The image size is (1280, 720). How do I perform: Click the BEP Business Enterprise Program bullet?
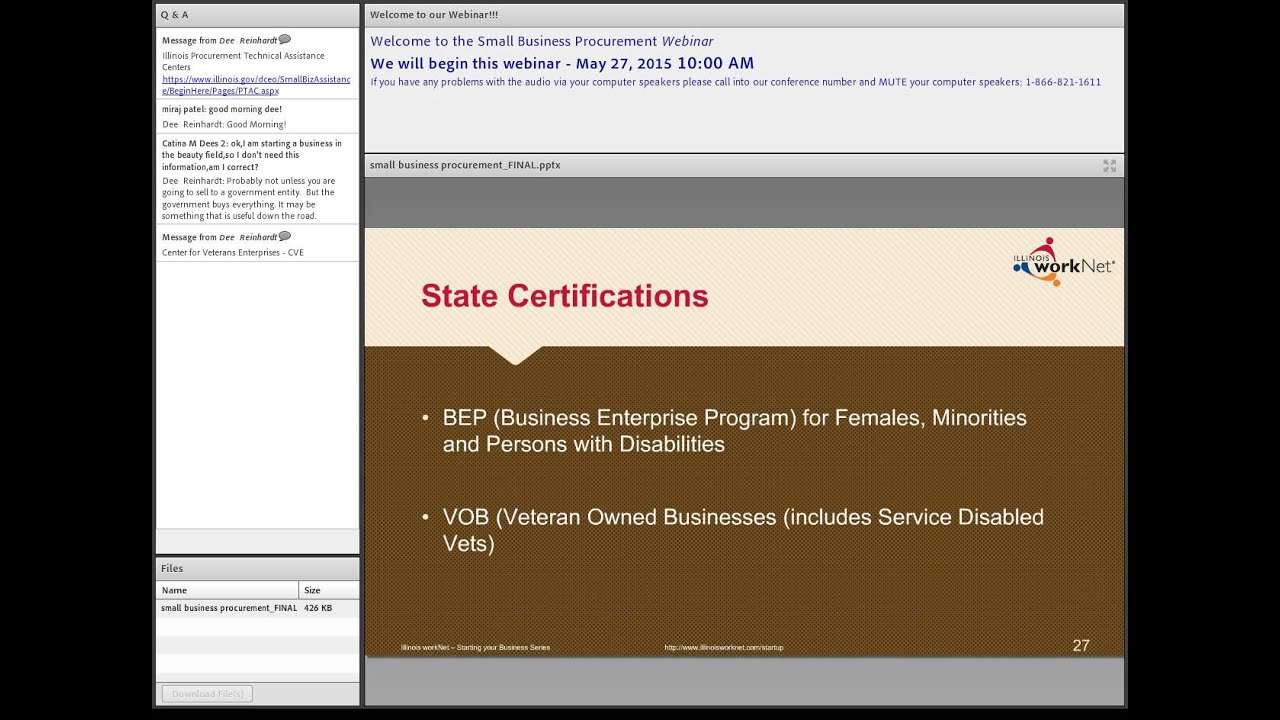(x=734, y=431)
